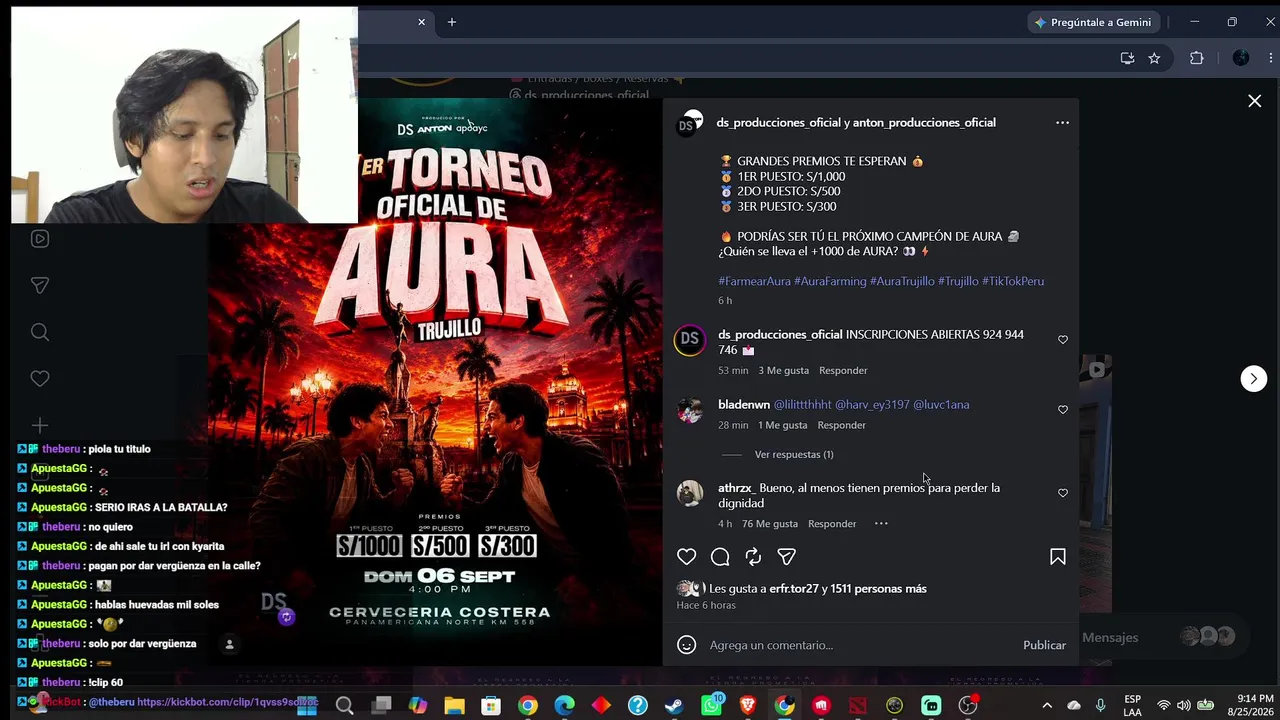Viewport: 1280px width, 720px height.
Task: Open the kickbot clip link in chat
Action: pos(228,702)
